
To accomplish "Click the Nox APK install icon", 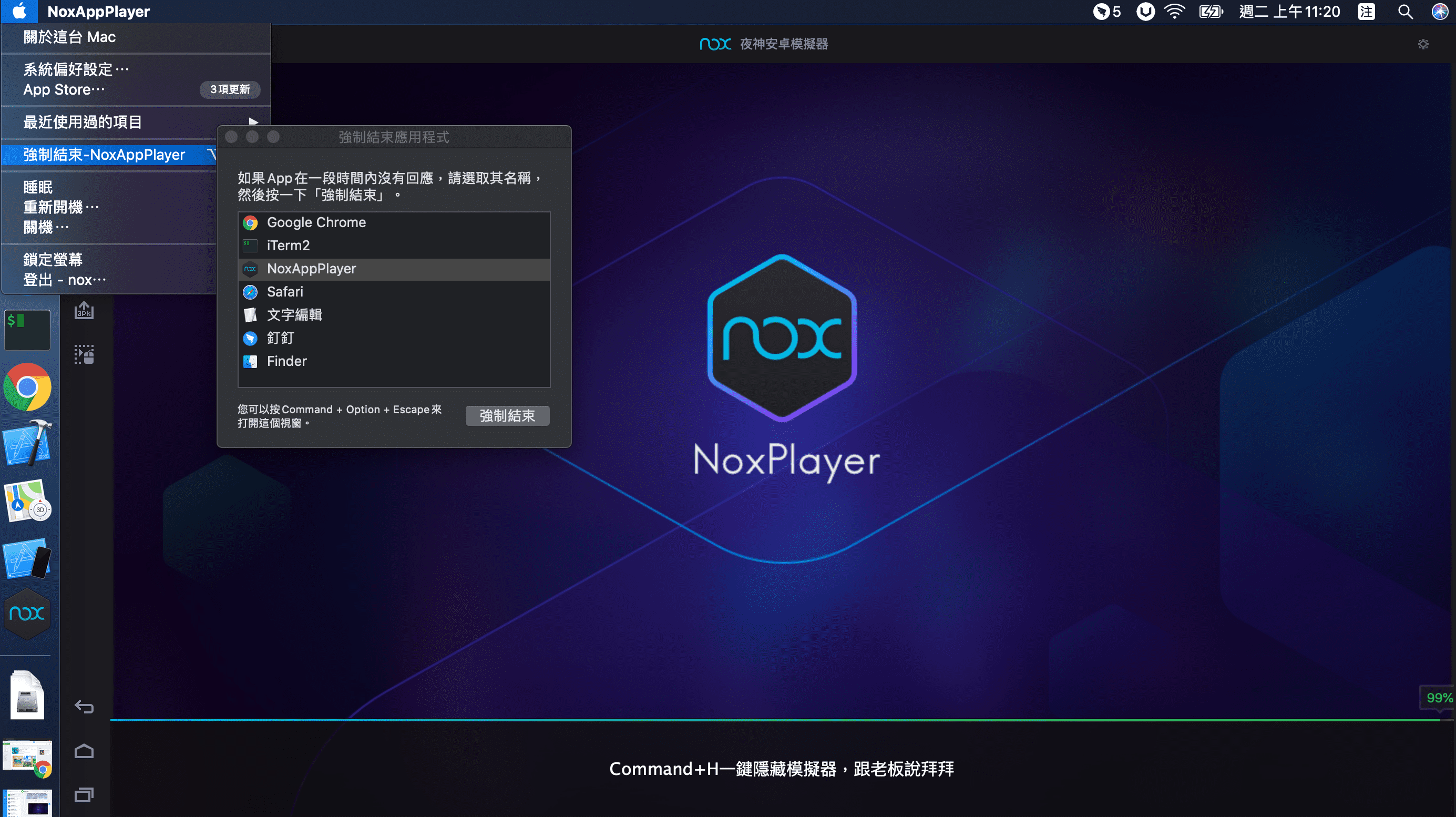I will coord(84,310).
